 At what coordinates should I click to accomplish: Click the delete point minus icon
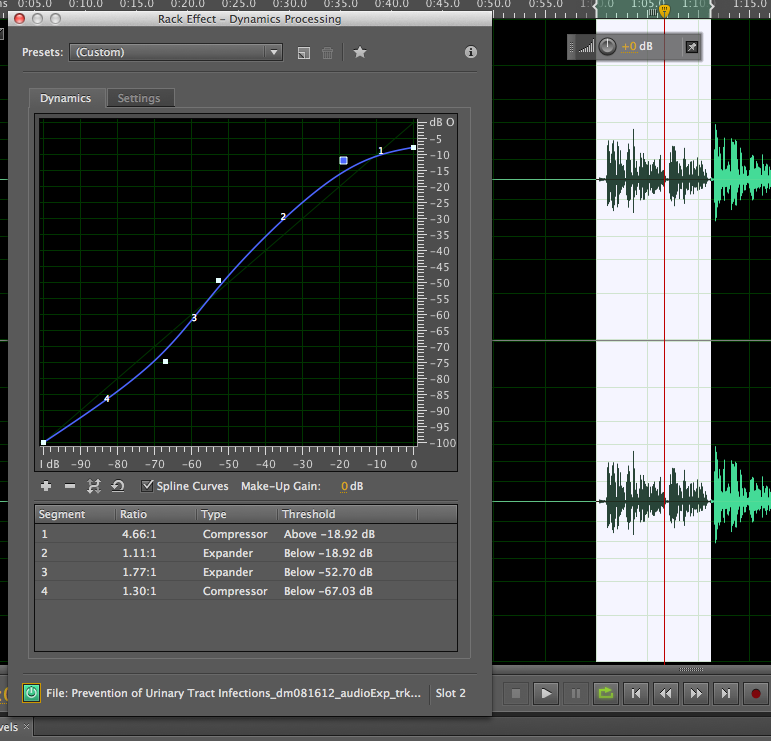click(70, 486)
